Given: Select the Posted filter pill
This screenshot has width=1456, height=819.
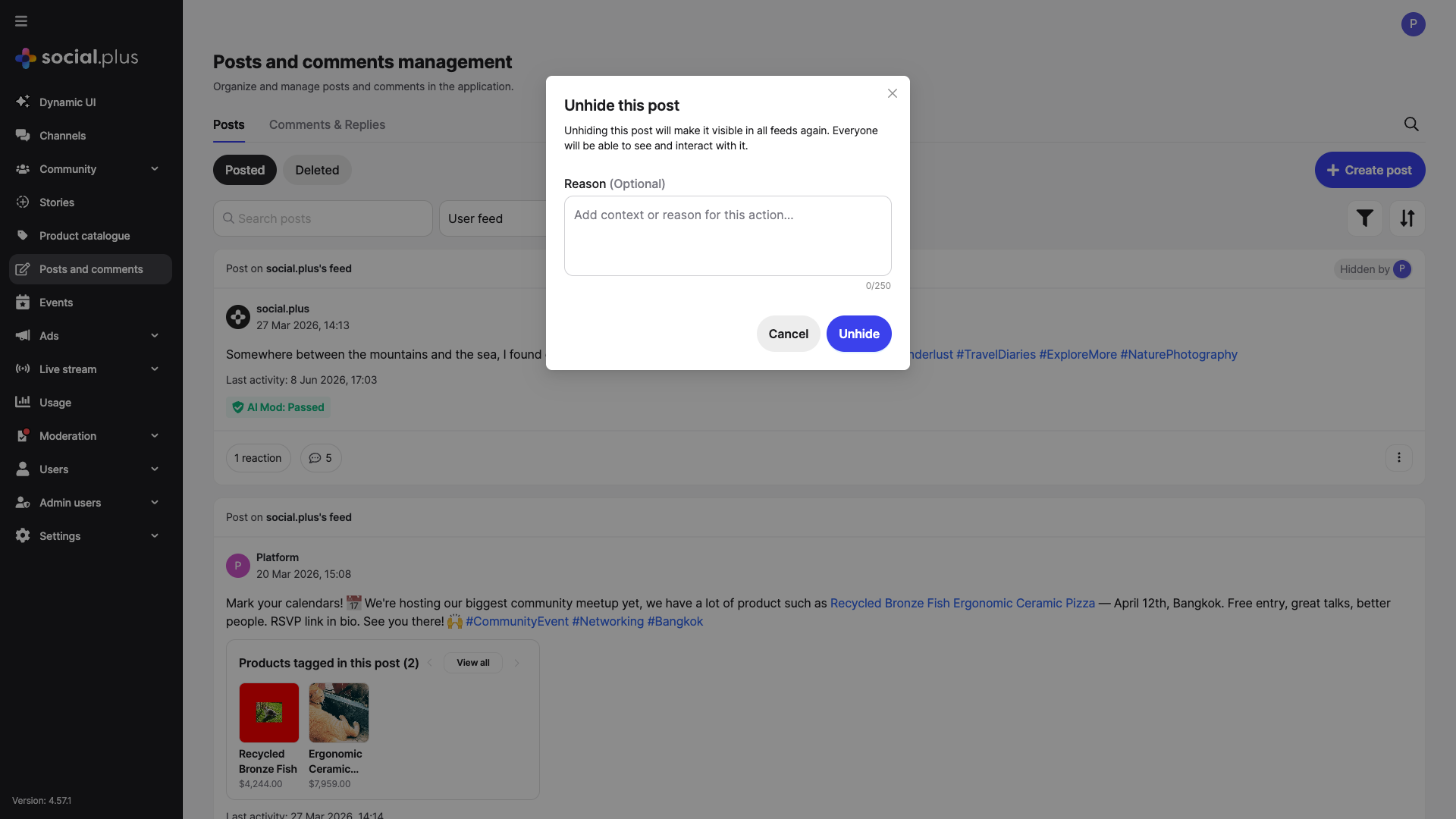Looking at the screenshot, I should (x=245, y=170).
